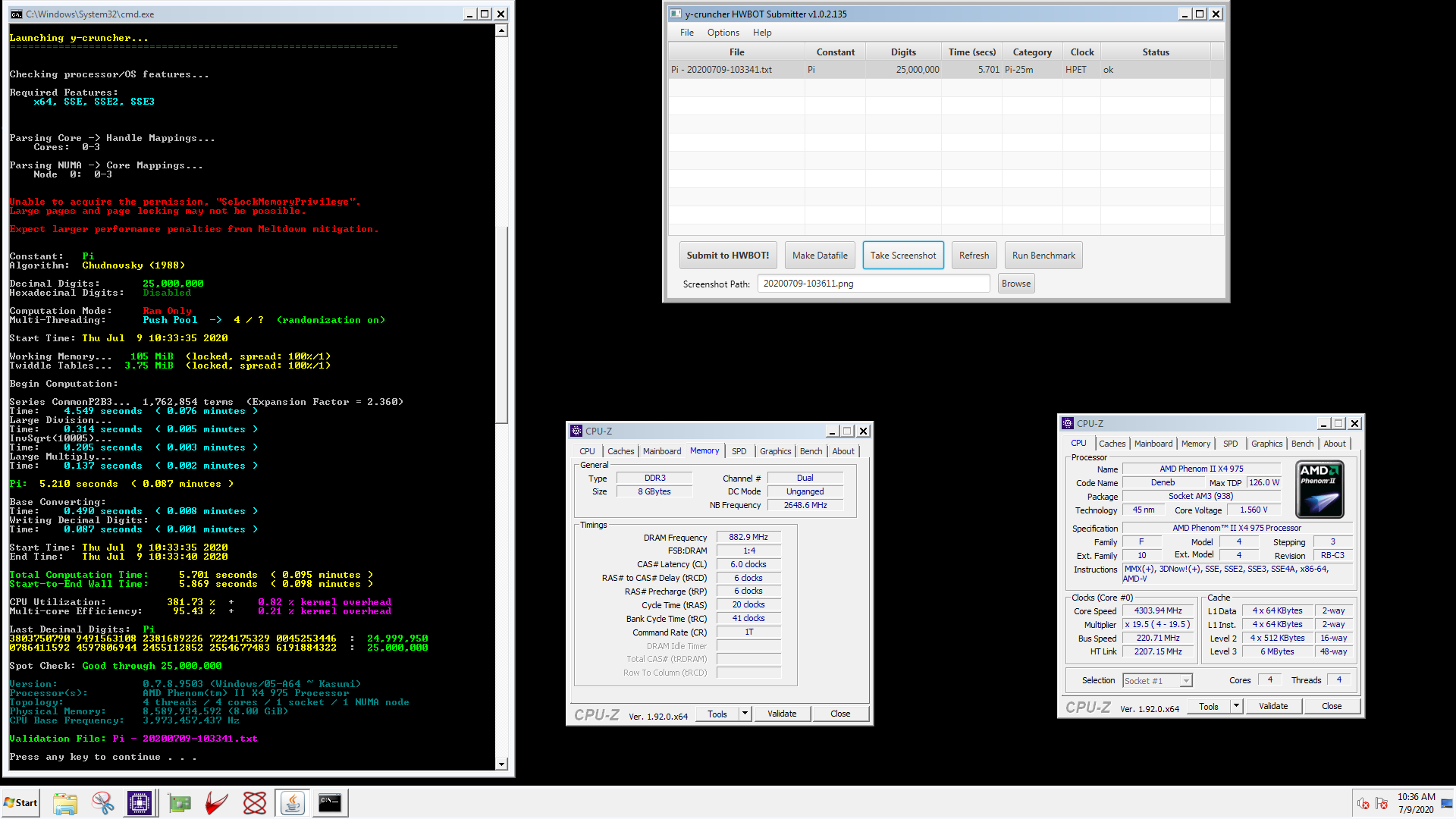Click the y-cruncher HWBOT Submitter title icon
This screenshot has width=1456, height=819.
pos(675,14)
